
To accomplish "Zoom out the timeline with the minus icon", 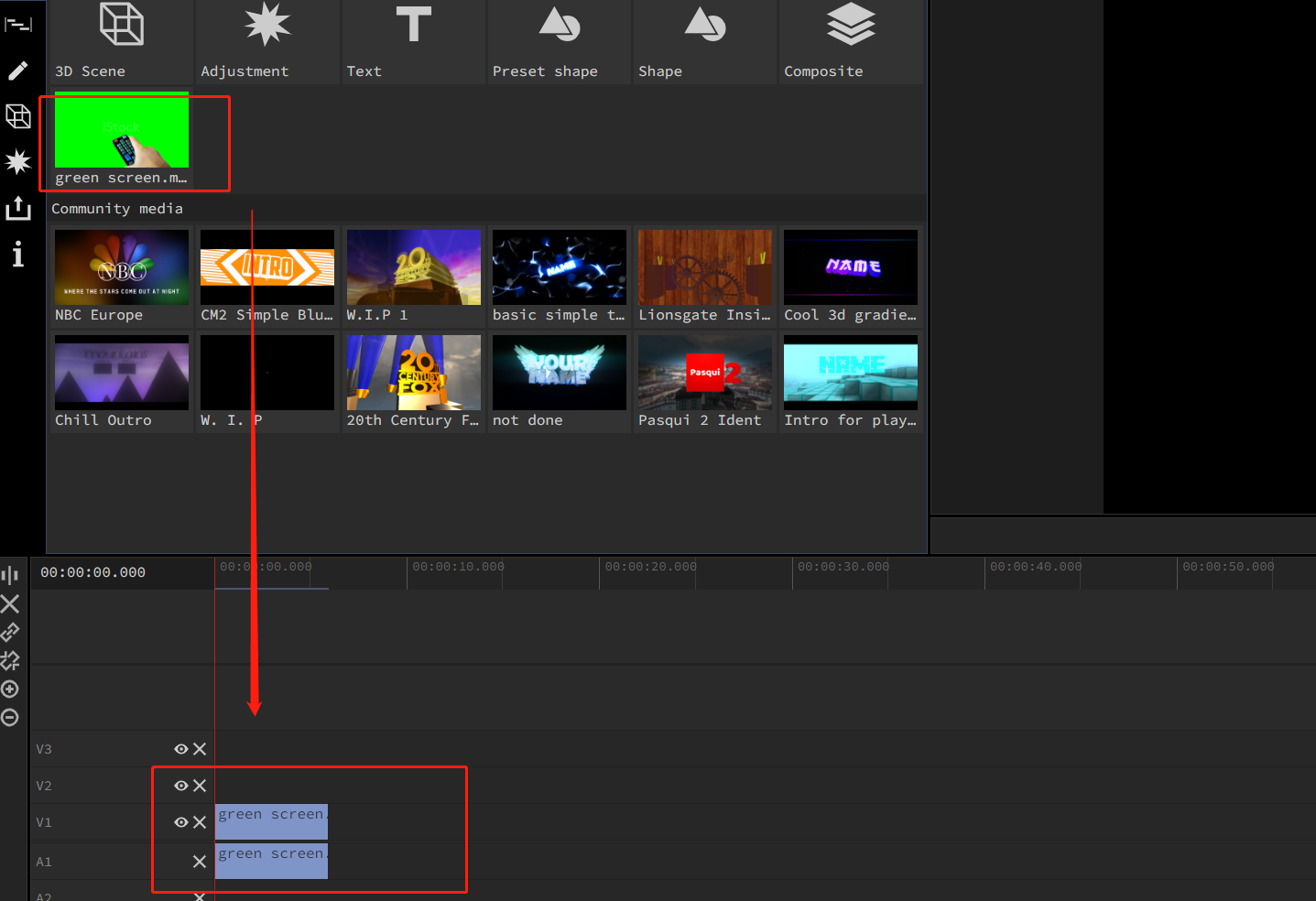I will [9, 717].
